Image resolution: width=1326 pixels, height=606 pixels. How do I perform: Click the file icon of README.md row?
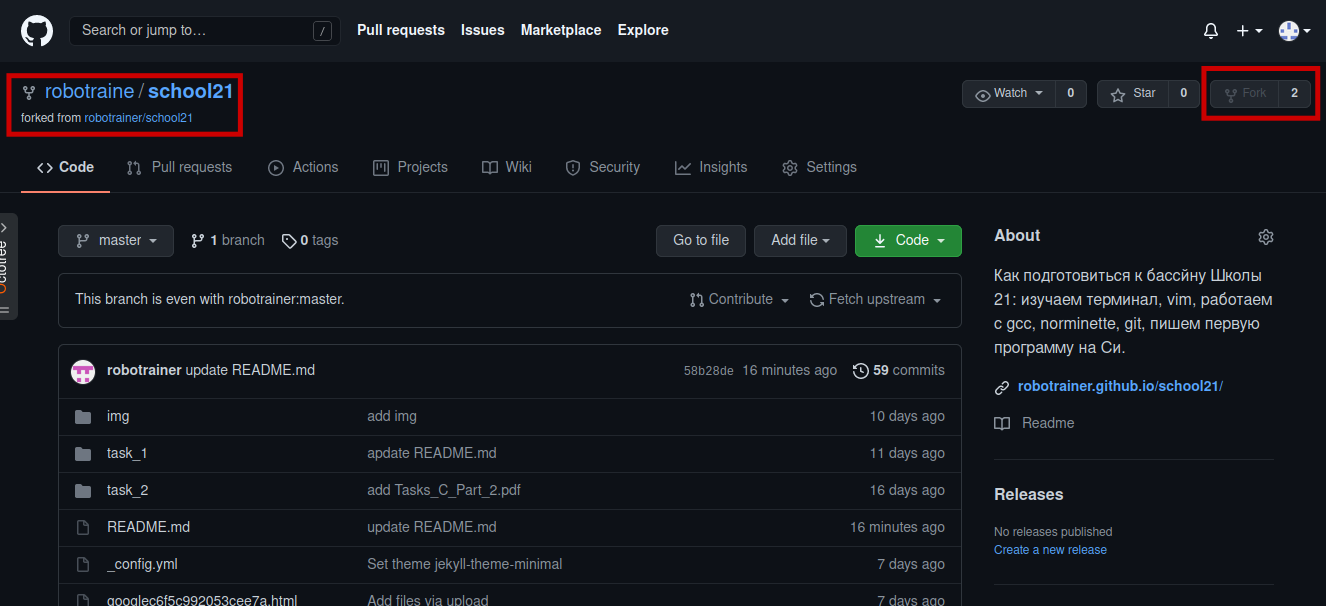coord(83,527)
